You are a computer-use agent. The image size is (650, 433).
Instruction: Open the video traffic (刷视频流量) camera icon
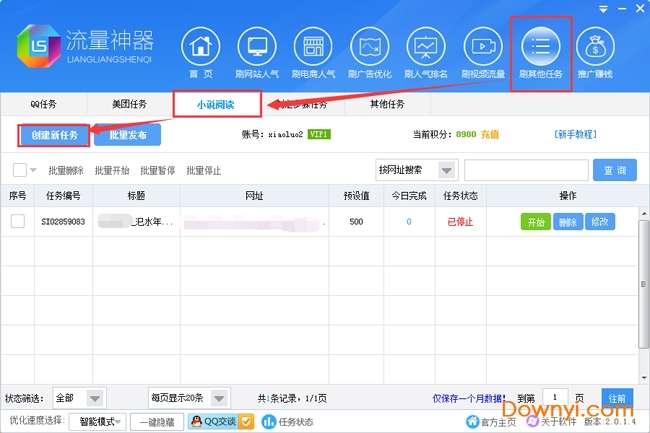click(483, 47)
